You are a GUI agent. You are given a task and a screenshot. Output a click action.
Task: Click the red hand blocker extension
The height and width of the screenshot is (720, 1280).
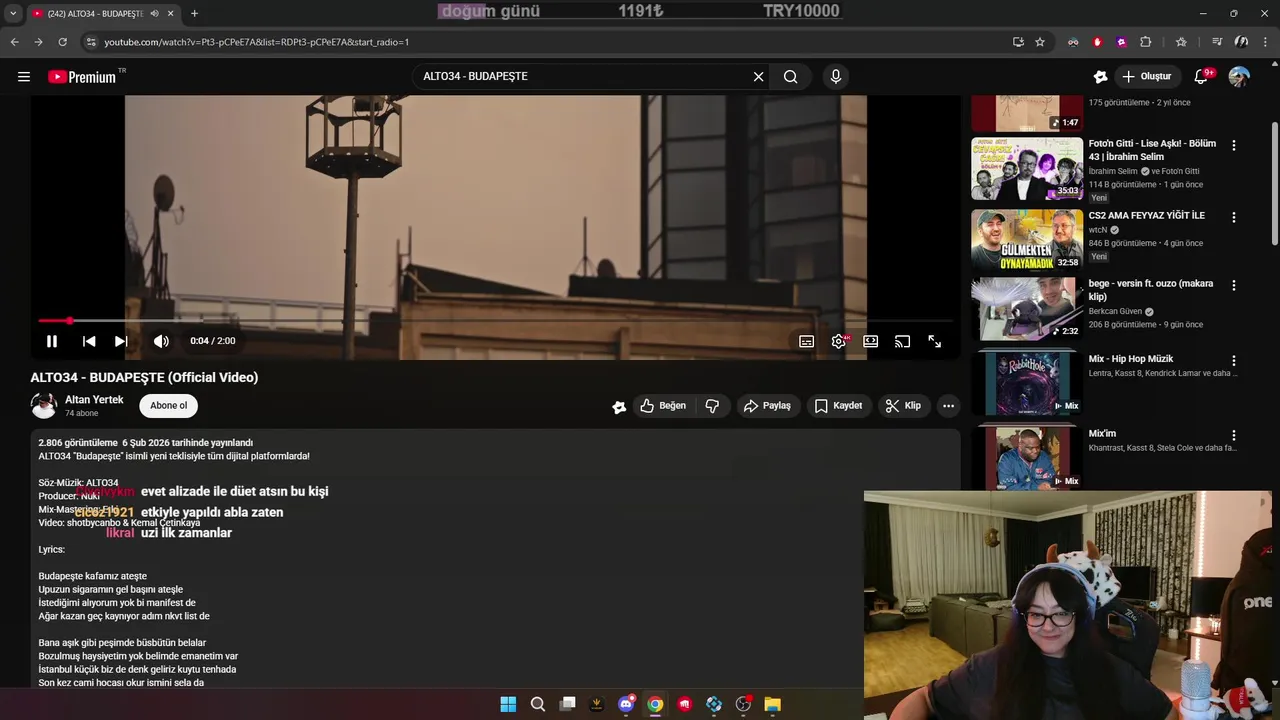(x=1097, y=42)
